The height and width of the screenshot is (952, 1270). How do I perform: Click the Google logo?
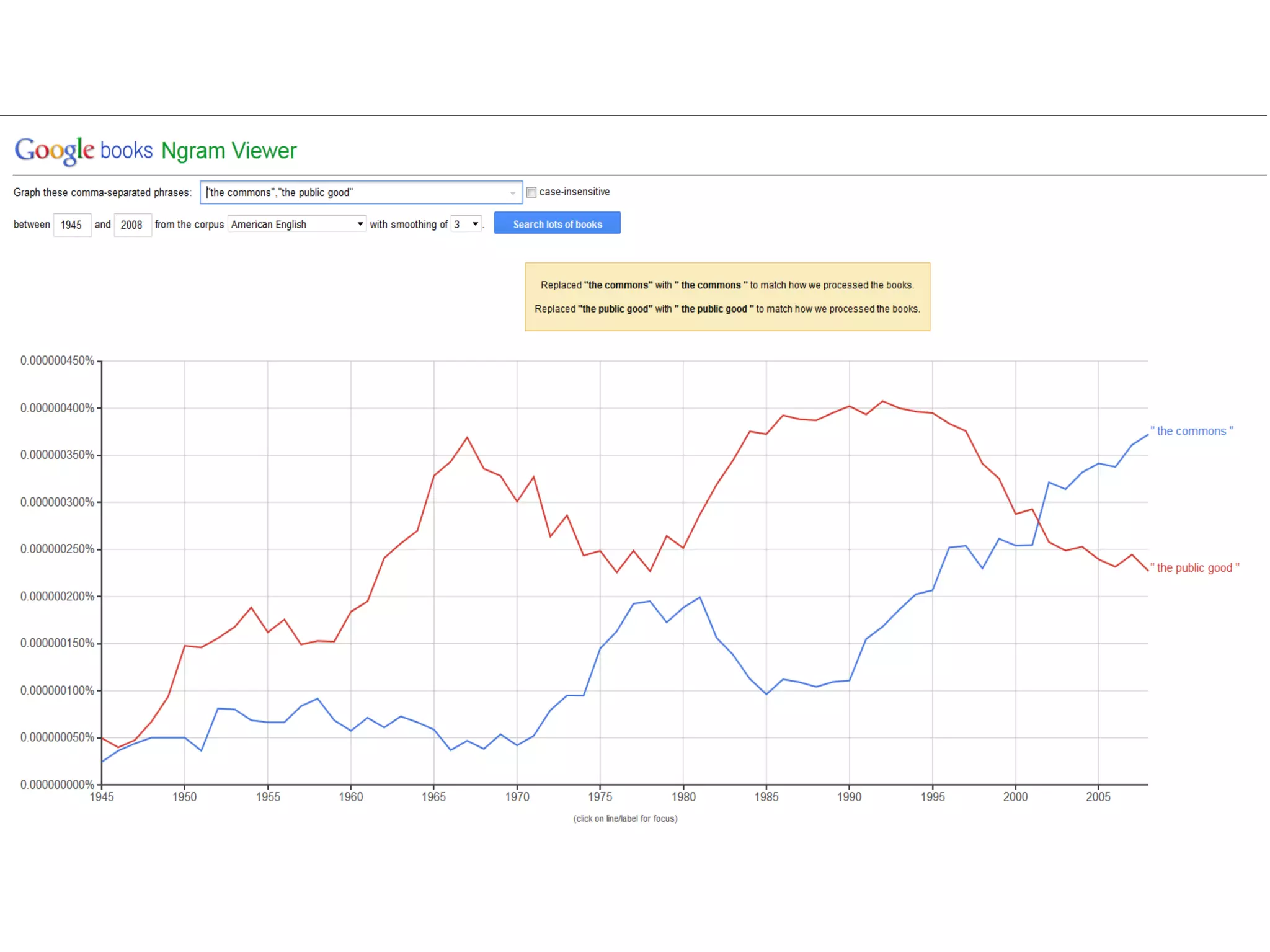pos(55,151)
